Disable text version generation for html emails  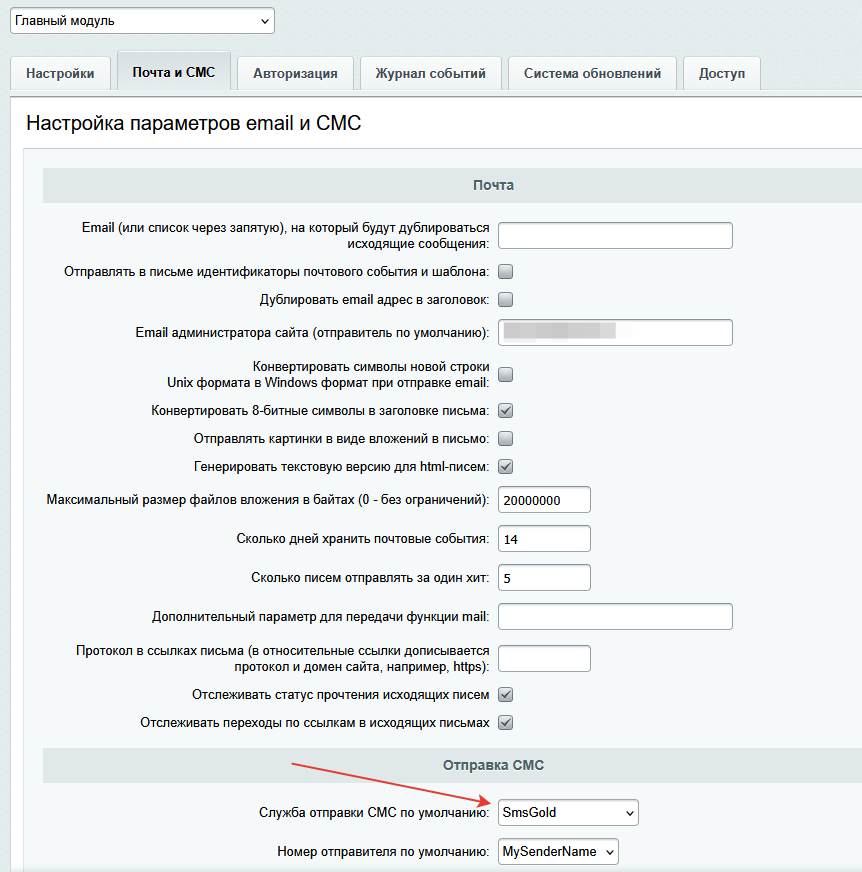[x=506, y=466]
